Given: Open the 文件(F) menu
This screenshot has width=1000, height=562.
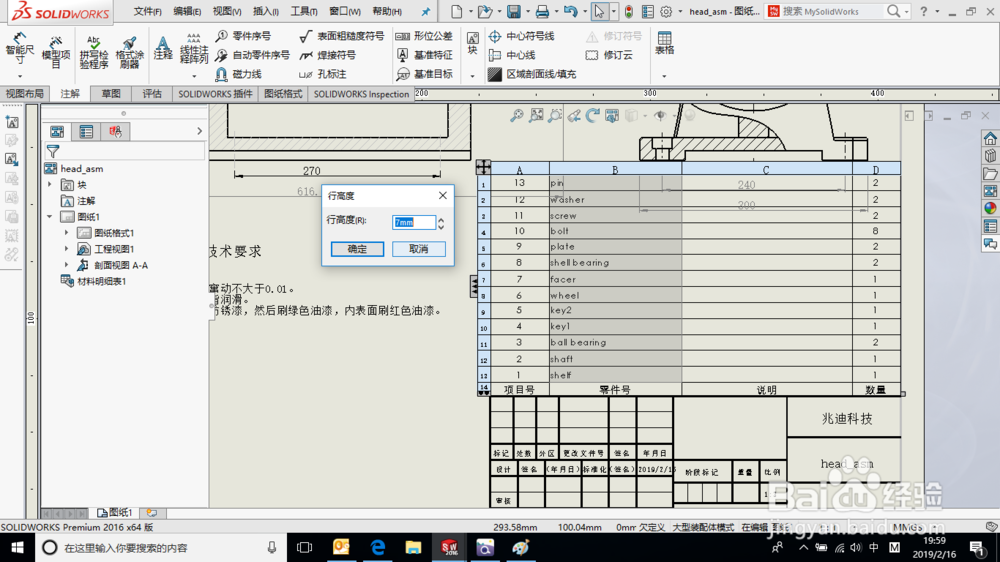Looking at the screenshot, I should (147, 11).
